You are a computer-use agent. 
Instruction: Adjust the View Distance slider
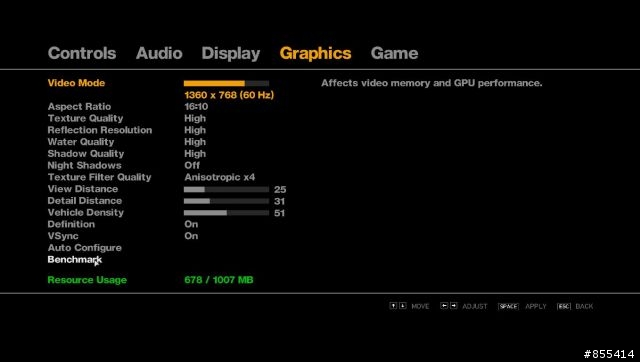[226, 189]
